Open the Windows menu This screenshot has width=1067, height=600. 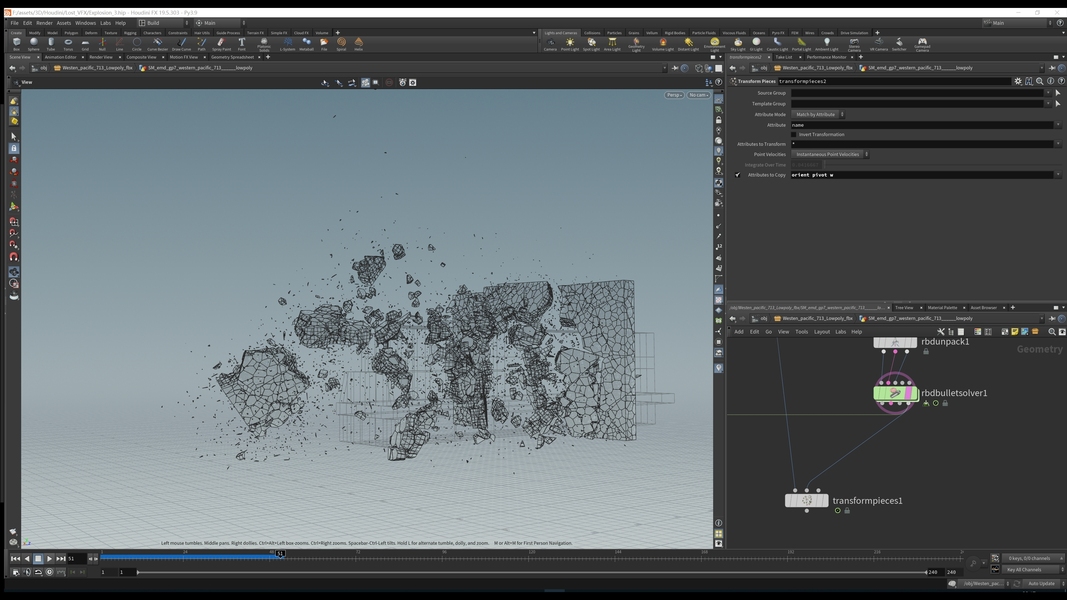click(x=85, y=22)
